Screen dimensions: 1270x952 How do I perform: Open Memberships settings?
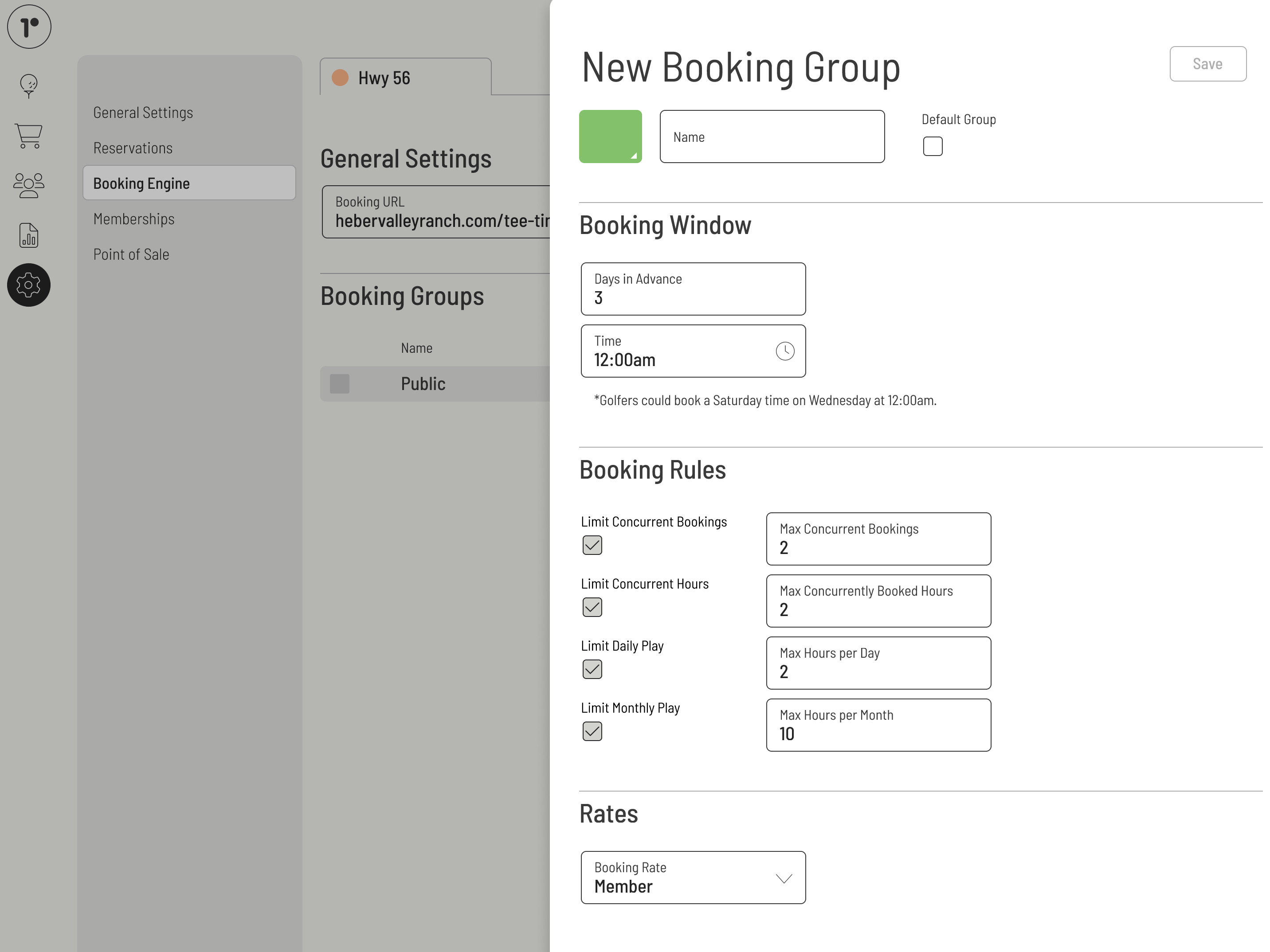click(x=134, y=218)
